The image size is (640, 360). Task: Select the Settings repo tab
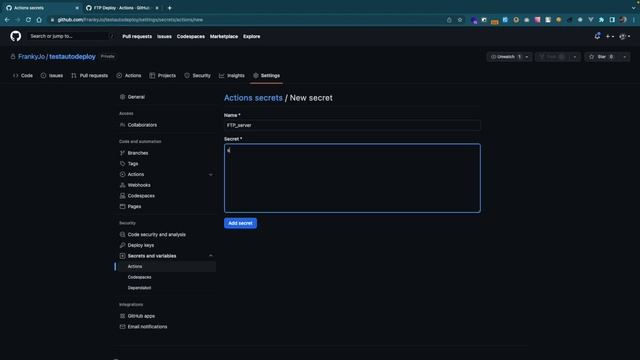267,76
